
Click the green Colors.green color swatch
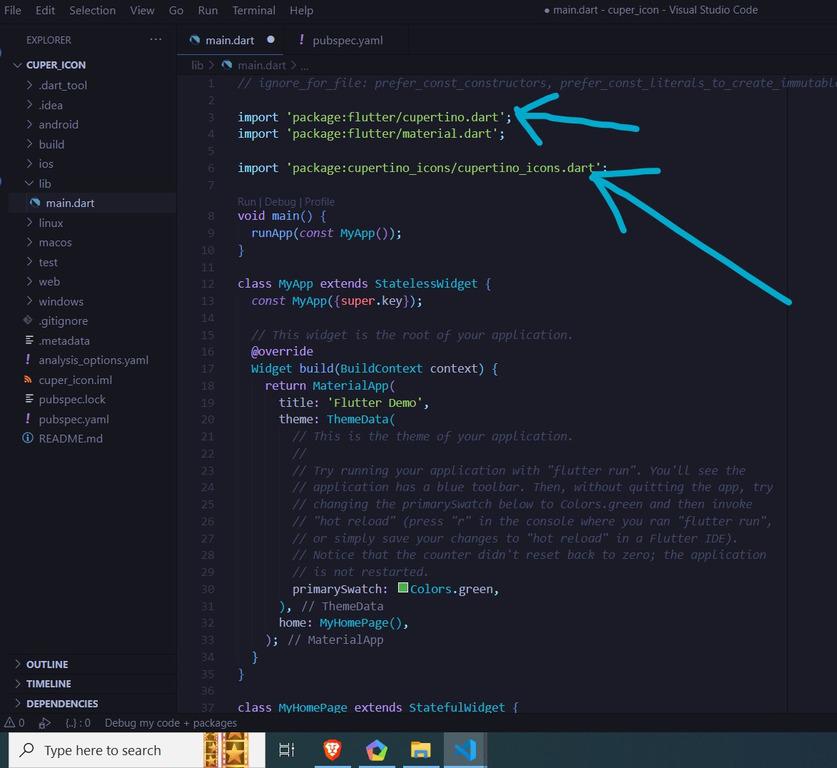click(x=403, y=588)
